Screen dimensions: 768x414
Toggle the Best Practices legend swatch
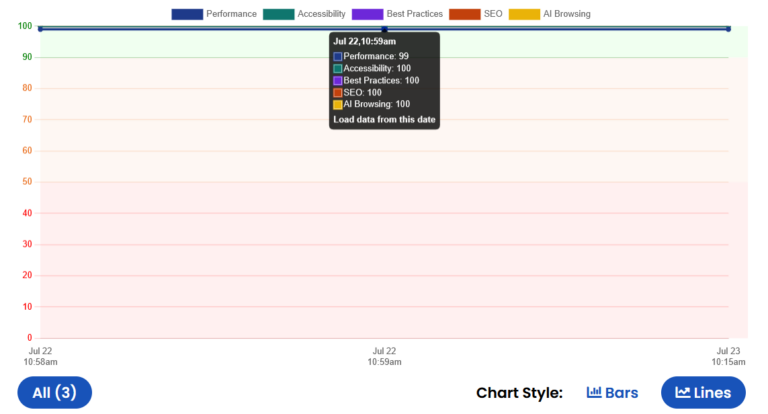coord(367,14)
